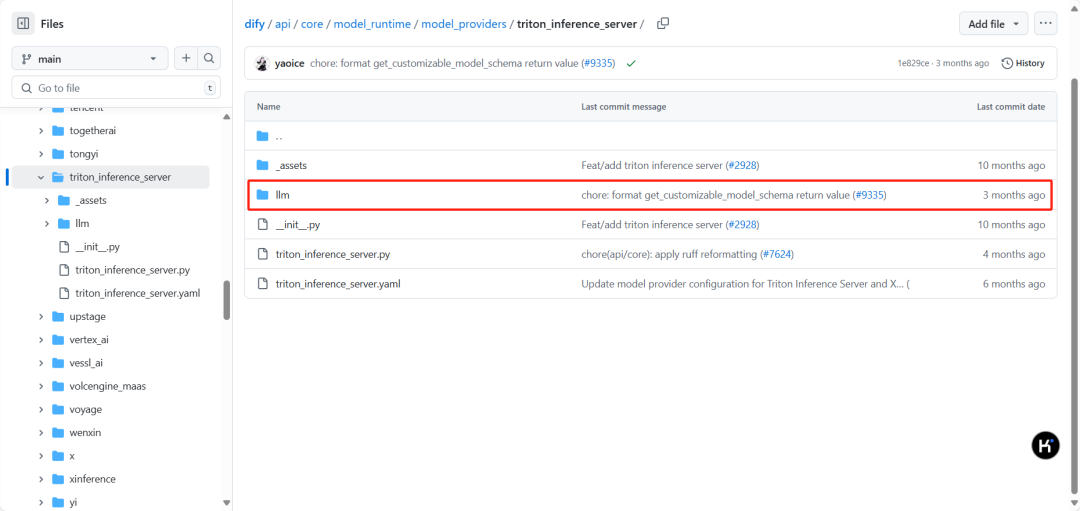Image resolution: width=1080 pixels, height=511 pixels.
Task: Go to dify in the breadcrumb
Action: [254, 24]
